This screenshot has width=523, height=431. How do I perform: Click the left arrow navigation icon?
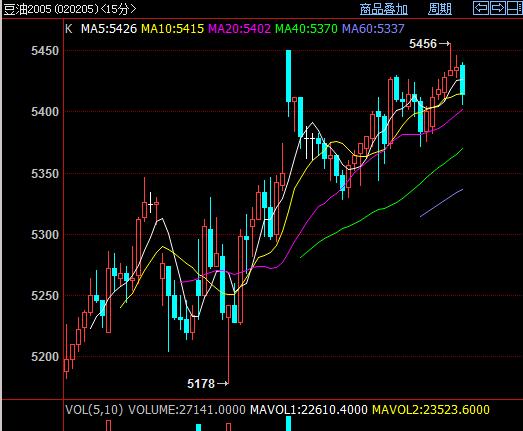click(x=481, y=8)
